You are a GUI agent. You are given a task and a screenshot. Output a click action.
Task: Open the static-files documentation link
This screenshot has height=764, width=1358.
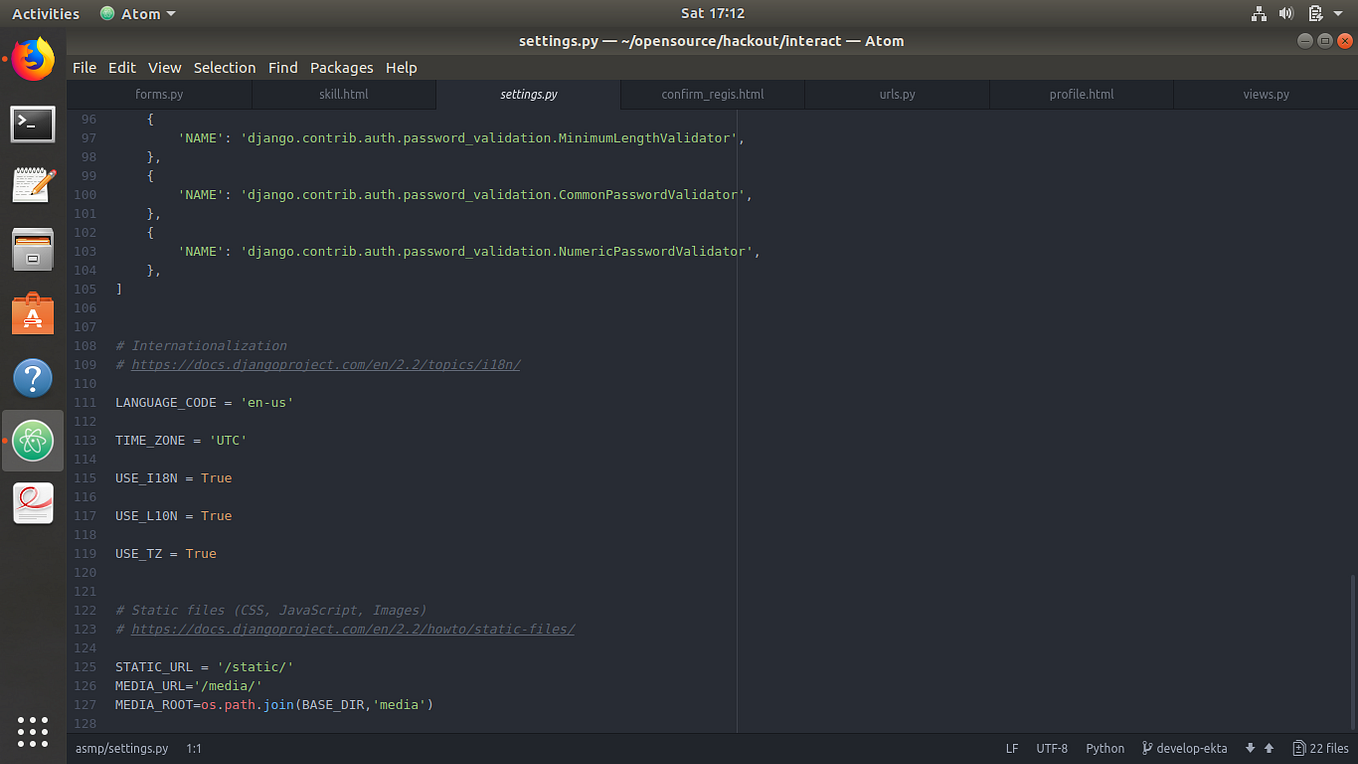coord(350,629)
